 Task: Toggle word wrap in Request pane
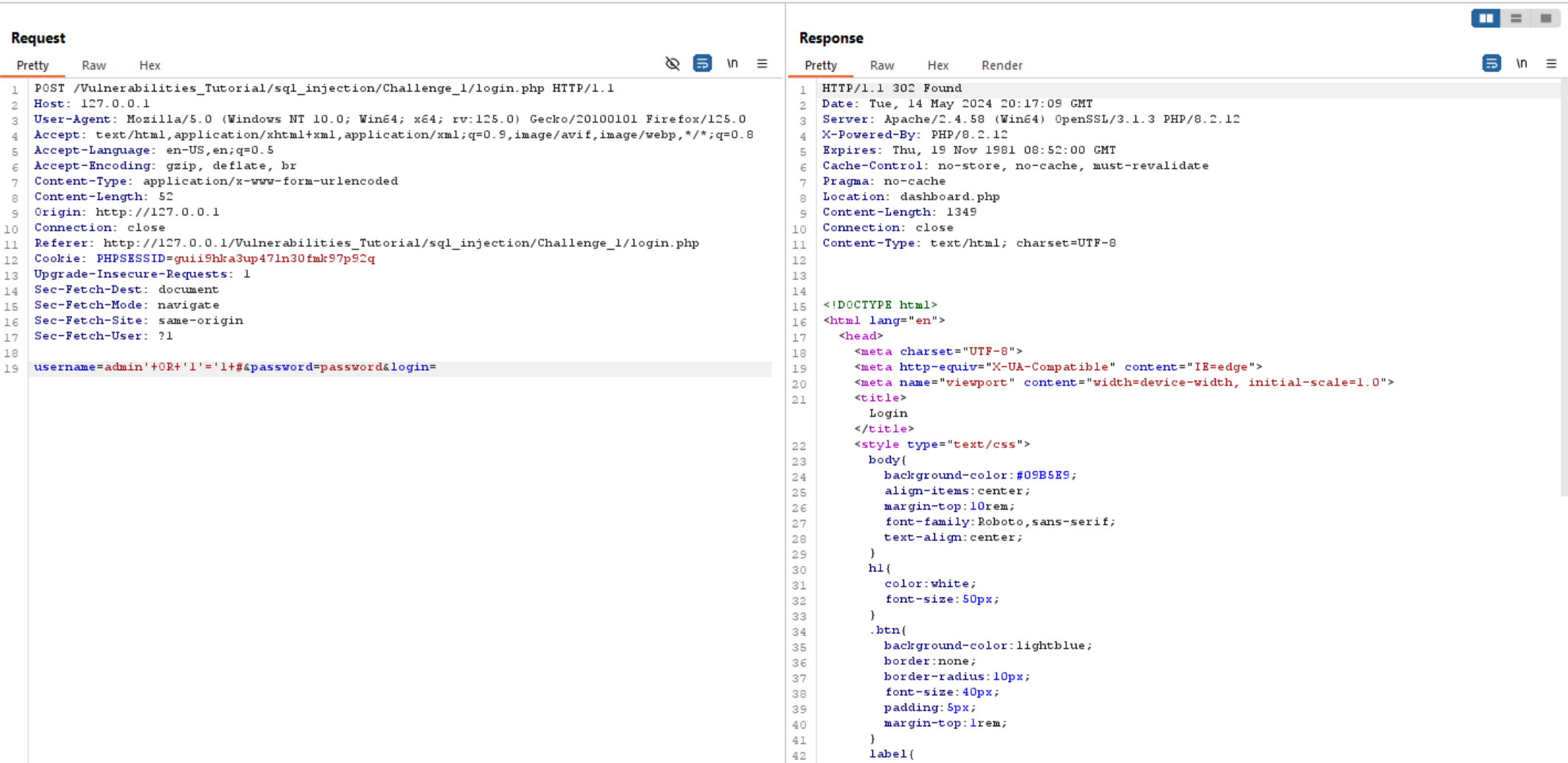point(702,64)
